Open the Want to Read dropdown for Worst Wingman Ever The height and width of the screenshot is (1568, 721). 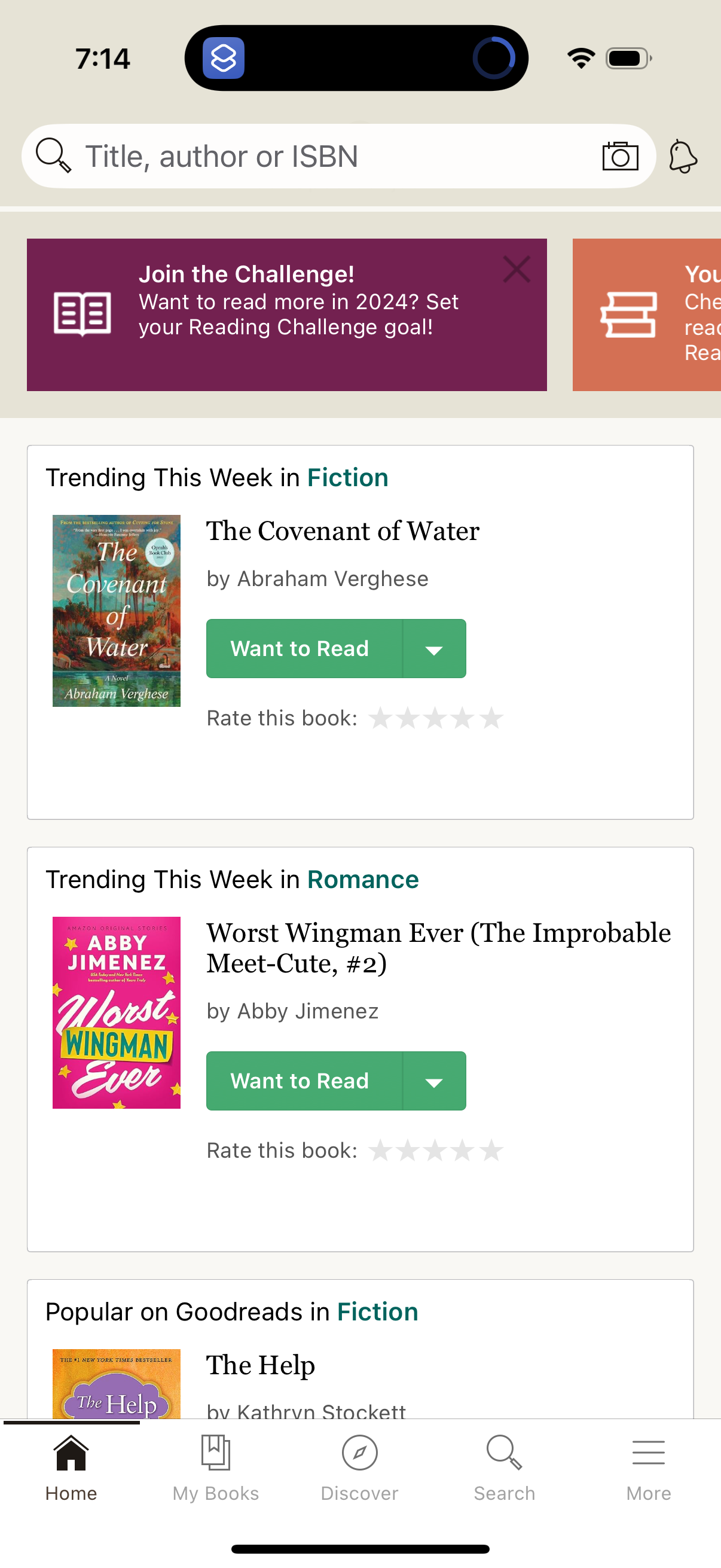434,1081
